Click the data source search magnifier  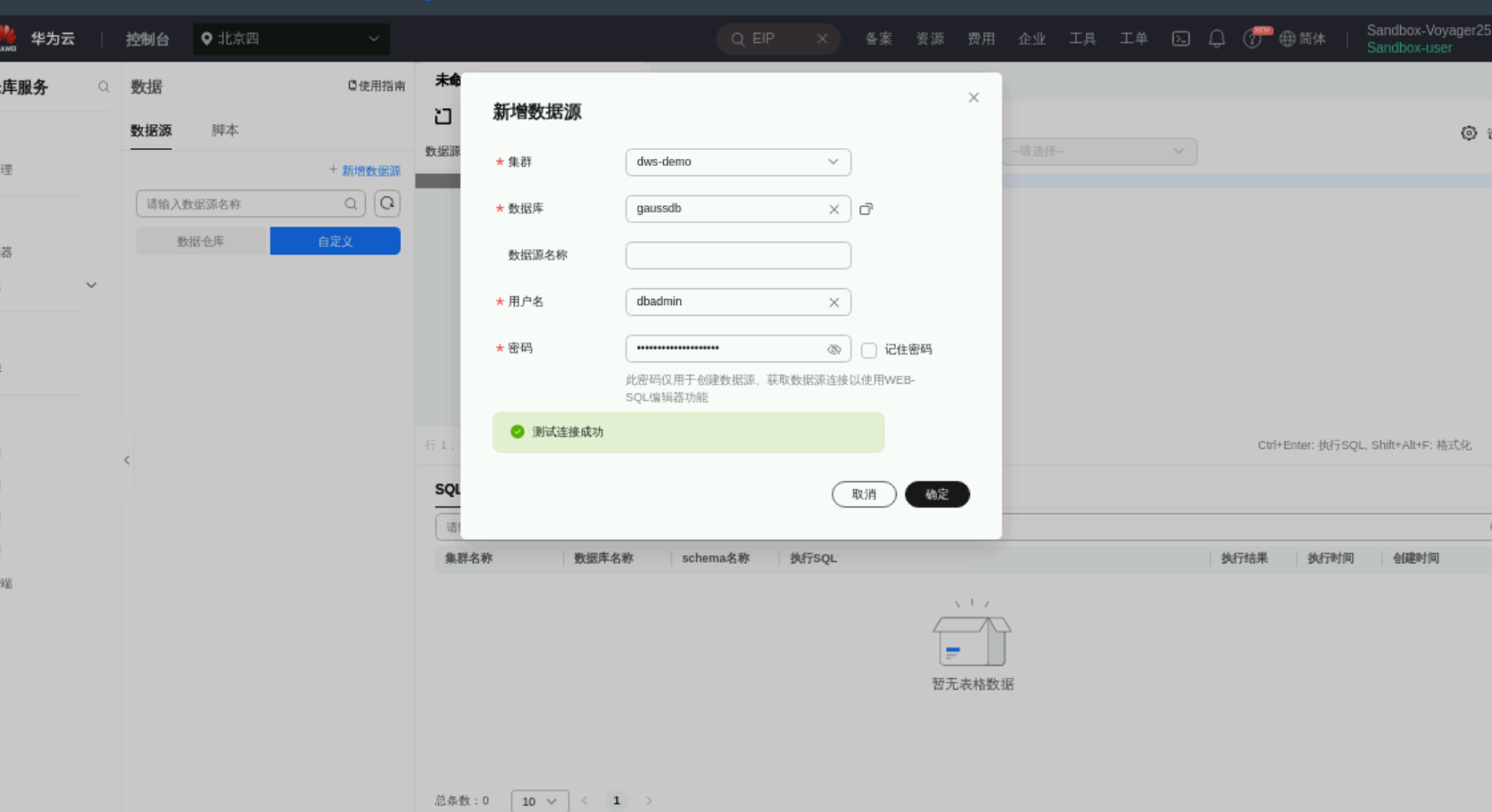(351, 204)
